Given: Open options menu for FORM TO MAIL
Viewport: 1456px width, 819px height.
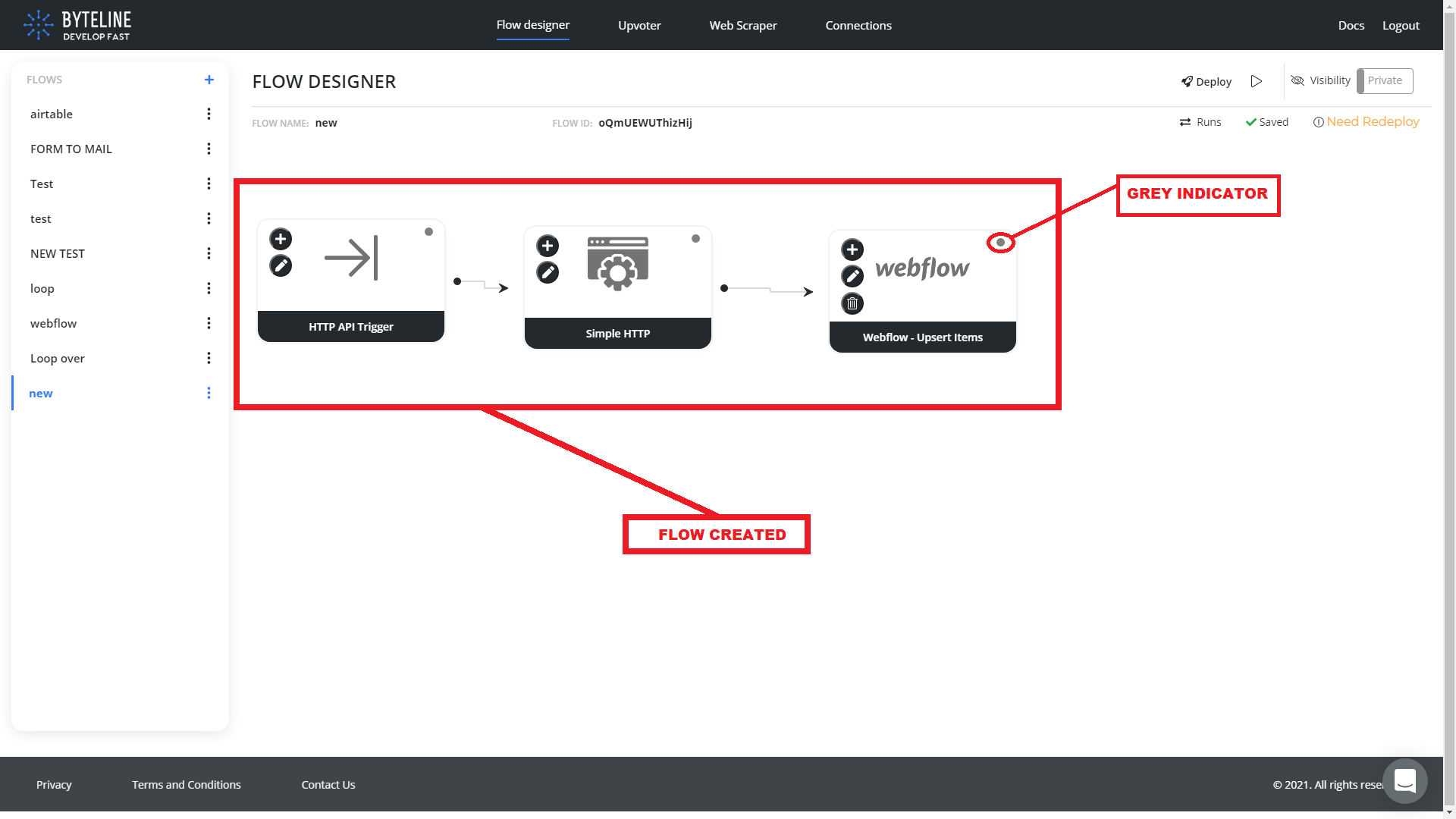Looking at the screenshot, I should click(209, 149).
